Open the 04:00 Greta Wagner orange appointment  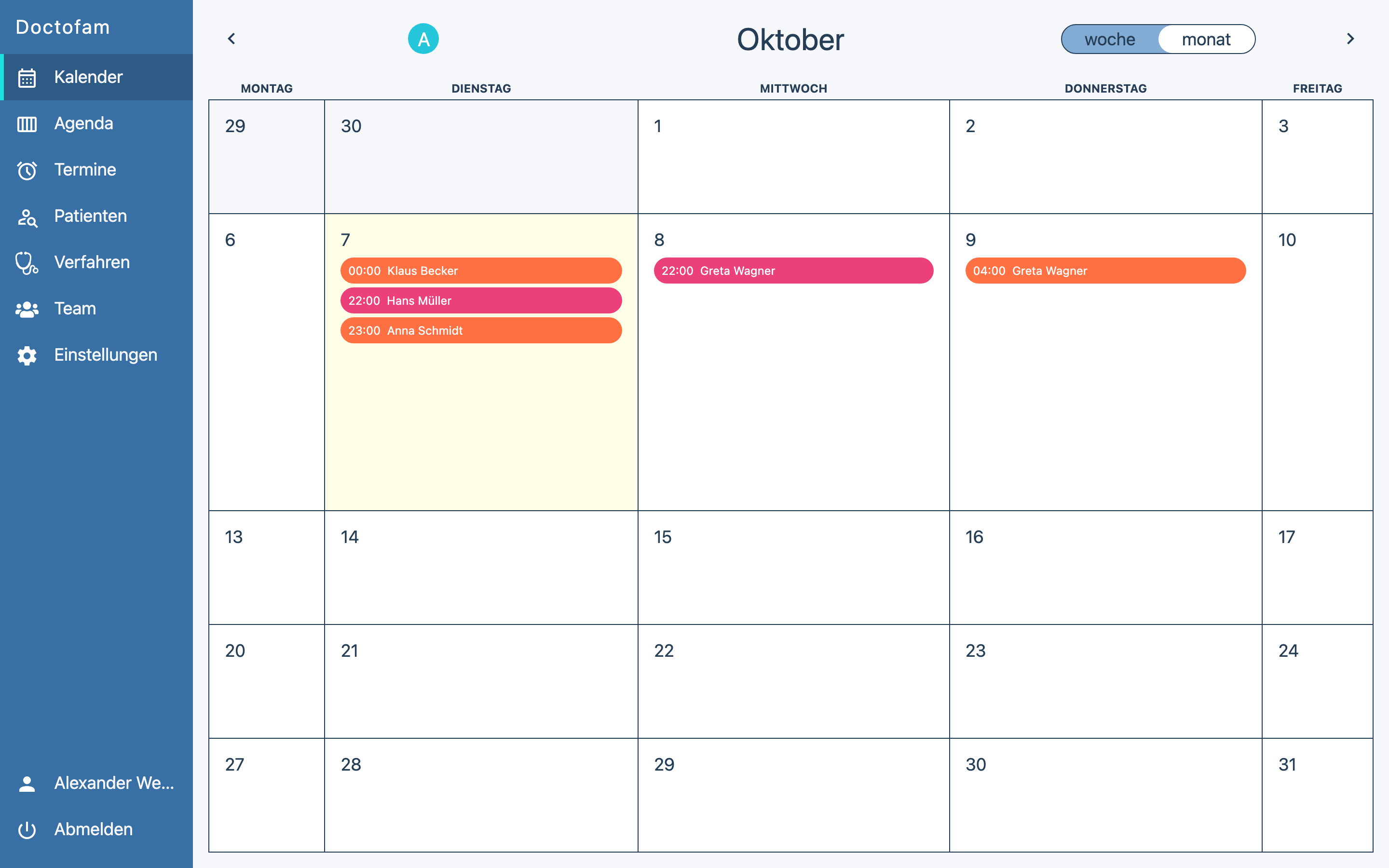1105,271
